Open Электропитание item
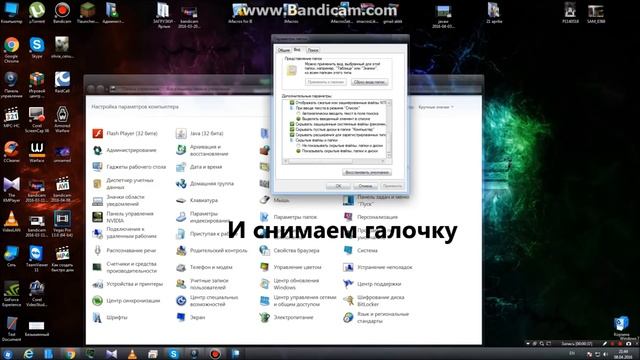 287,318
